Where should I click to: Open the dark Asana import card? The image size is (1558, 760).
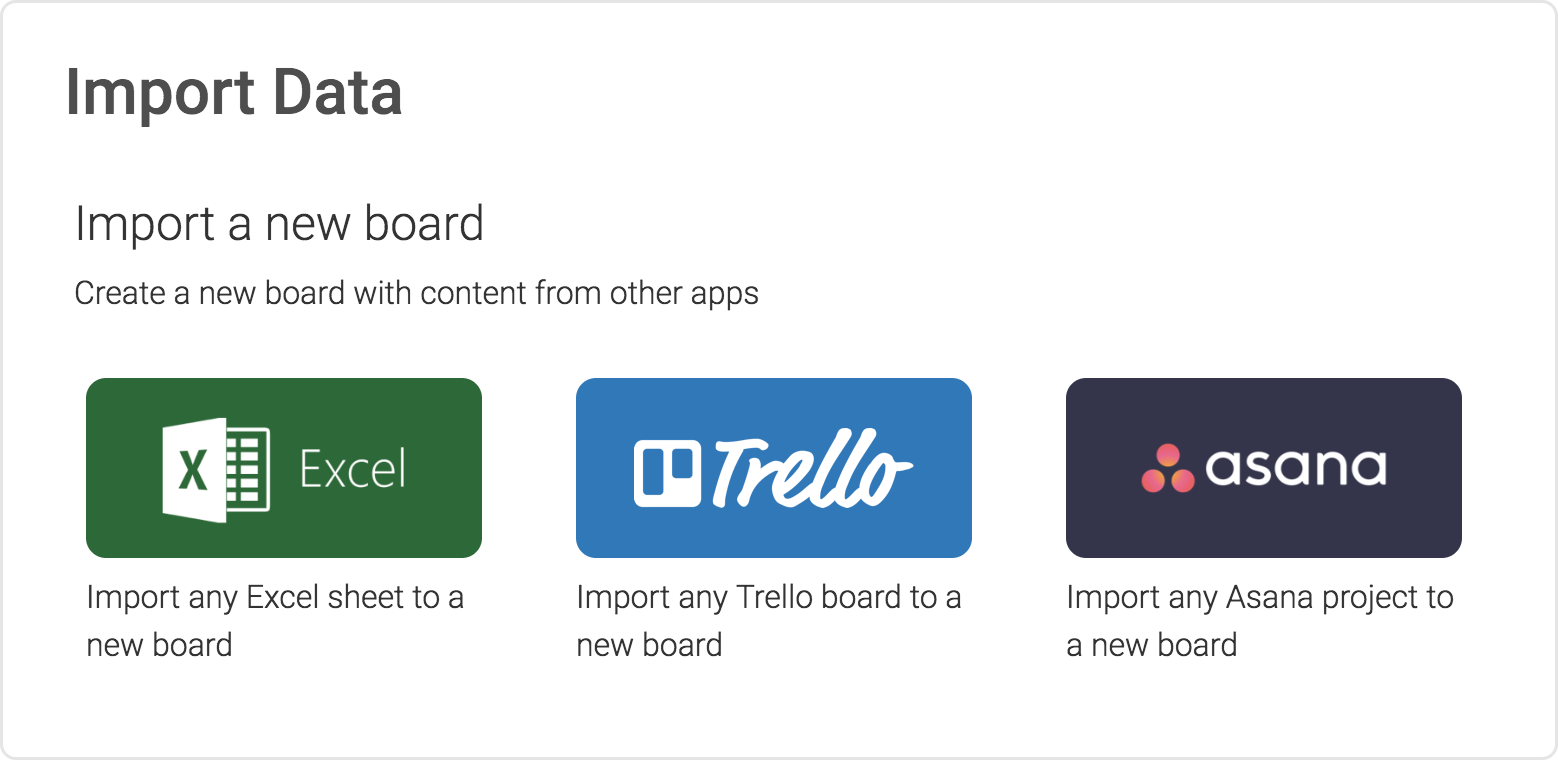tap(1264, 468)
